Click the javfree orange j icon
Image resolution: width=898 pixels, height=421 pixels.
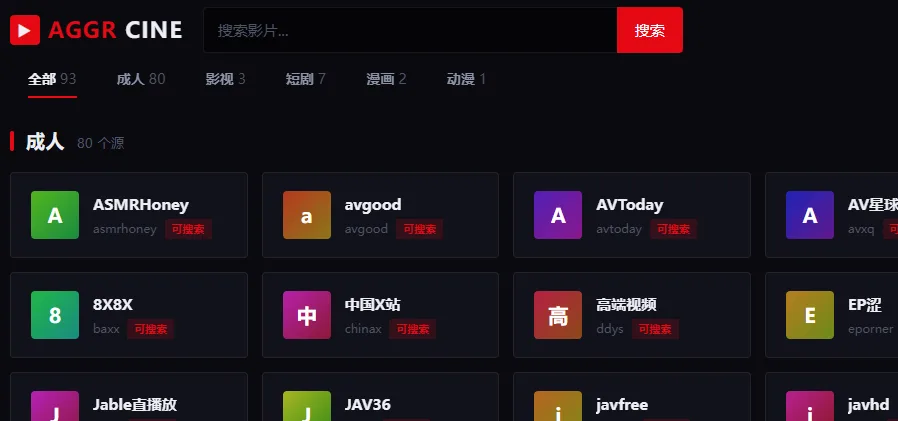tap(558, 406)
